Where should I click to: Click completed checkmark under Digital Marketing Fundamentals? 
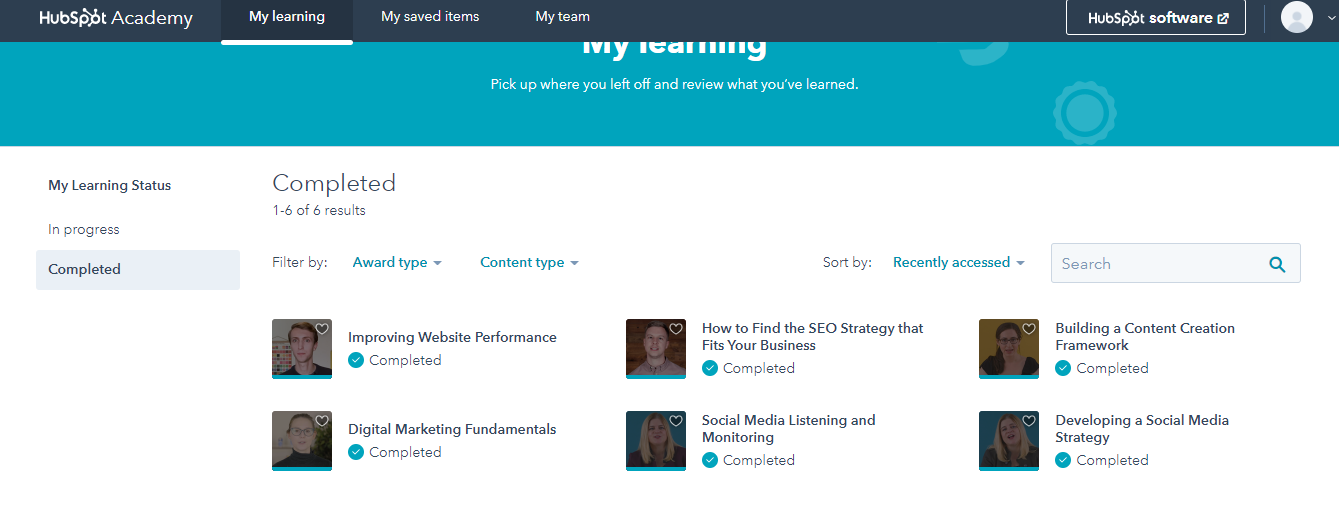(x=356, y=452)
